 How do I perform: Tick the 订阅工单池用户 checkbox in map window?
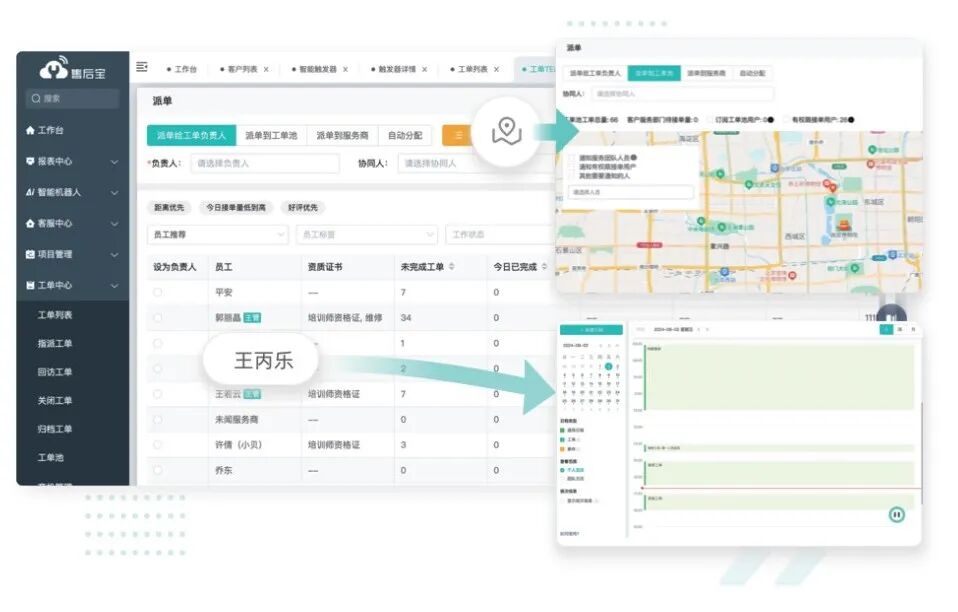[x=710, y=120]
